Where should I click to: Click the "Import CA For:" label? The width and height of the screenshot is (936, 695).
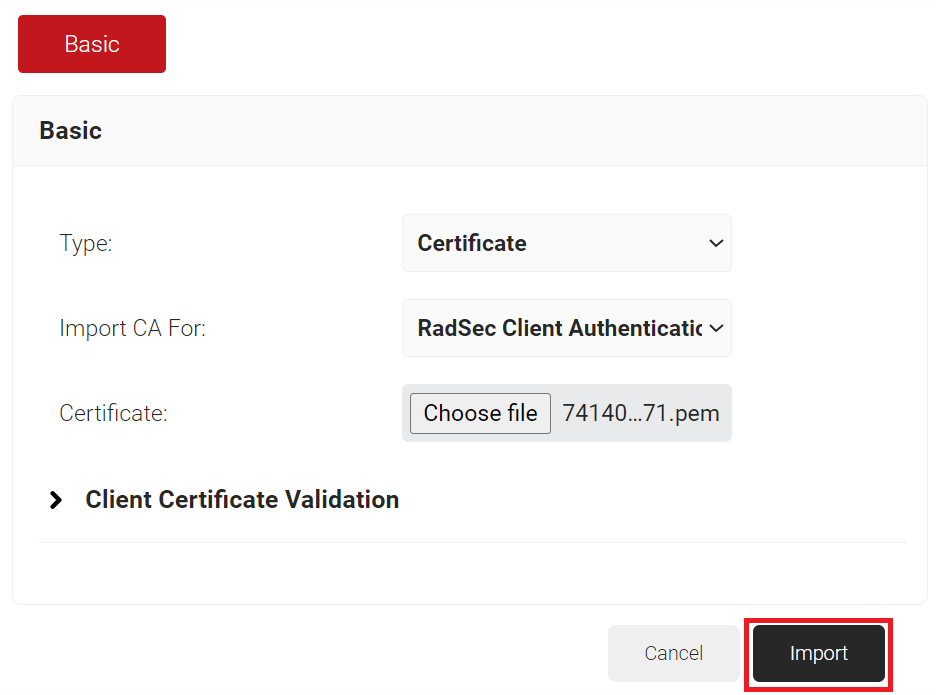click(x=132, y=328)
